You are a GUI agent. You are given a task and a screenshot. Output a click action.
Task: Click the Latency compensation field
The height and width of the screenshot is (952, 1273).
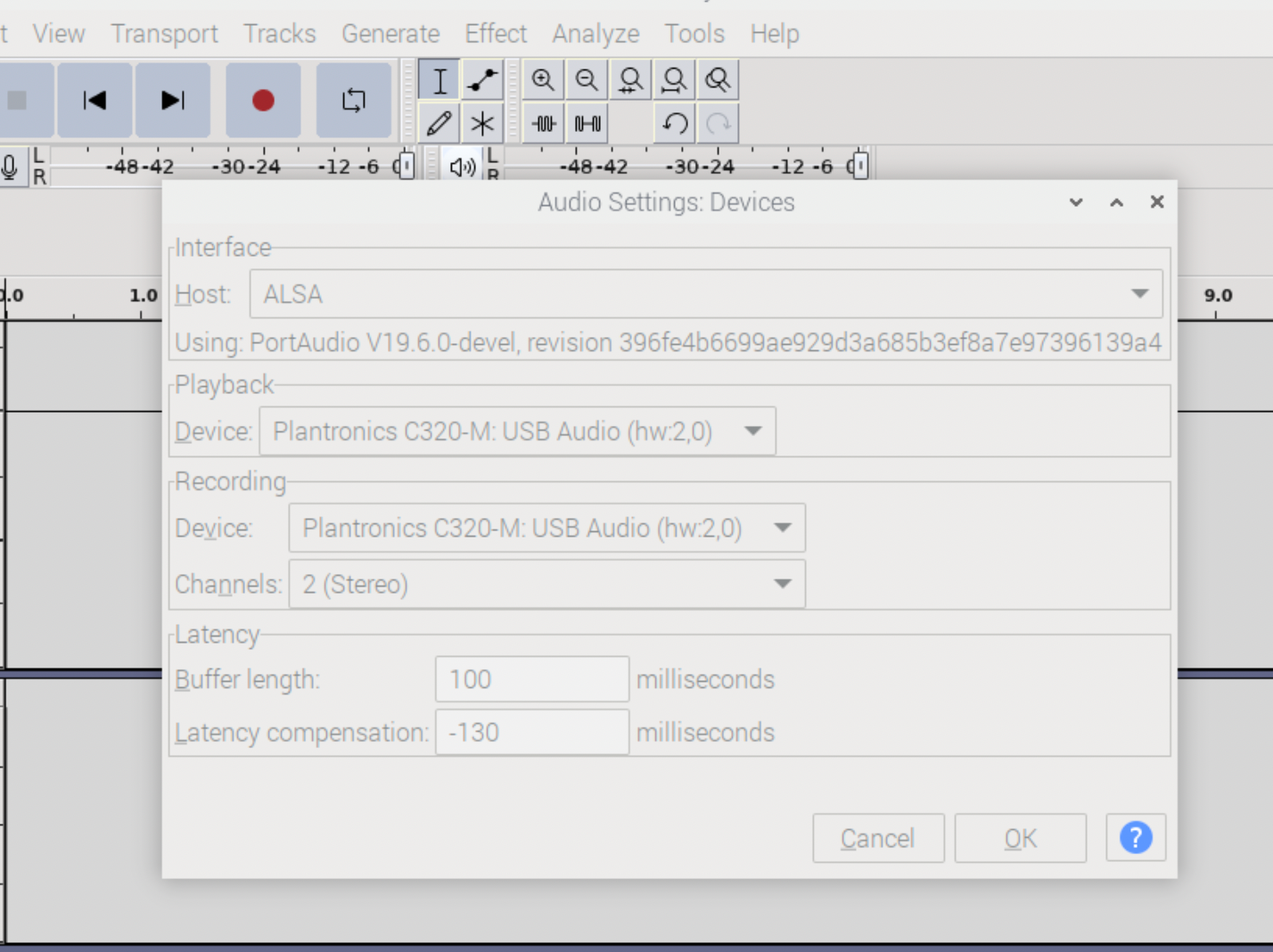point(532,733)
